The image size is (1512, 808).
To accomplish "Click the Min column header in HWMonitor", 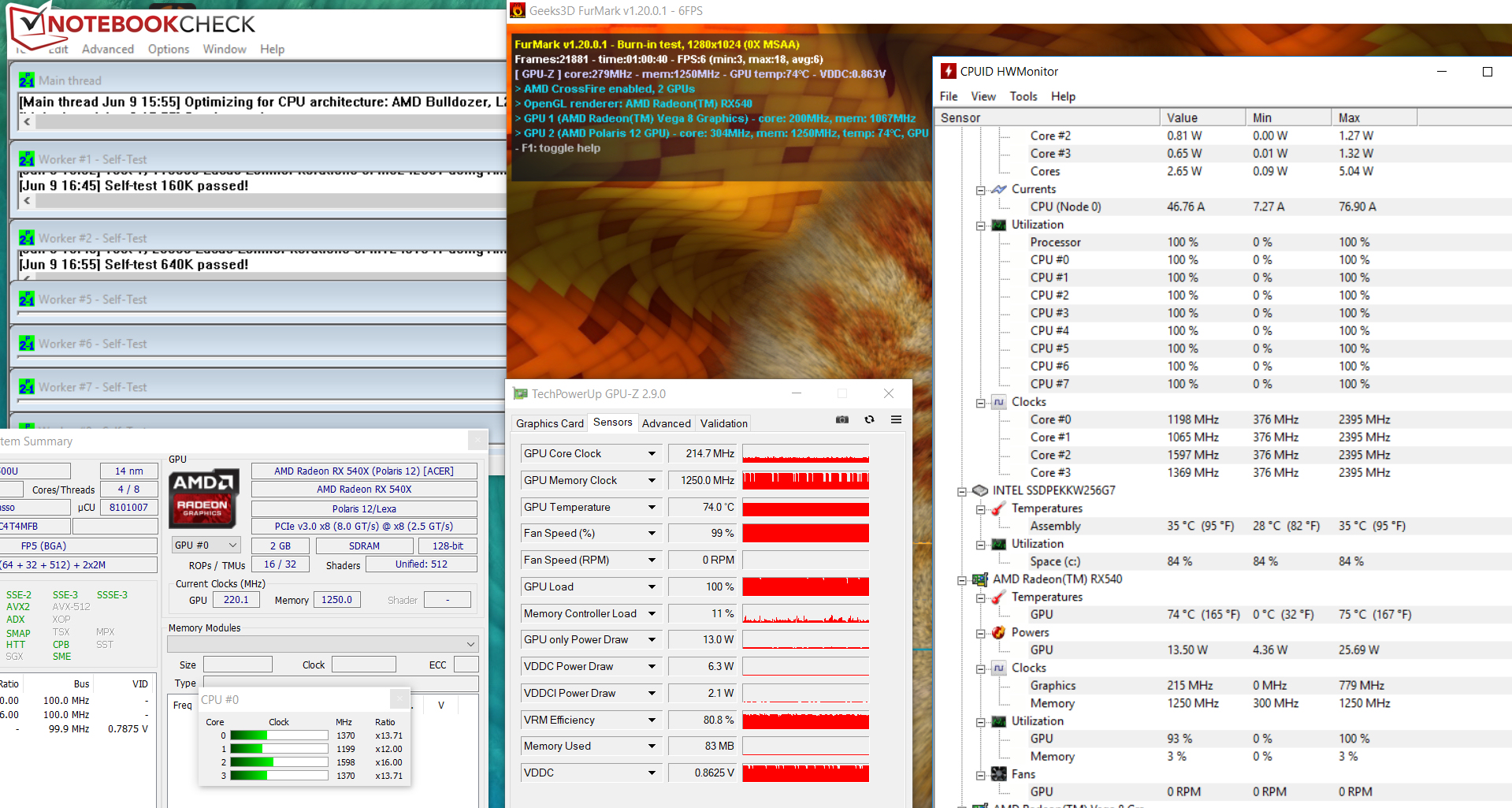I will pos(1288,117).
